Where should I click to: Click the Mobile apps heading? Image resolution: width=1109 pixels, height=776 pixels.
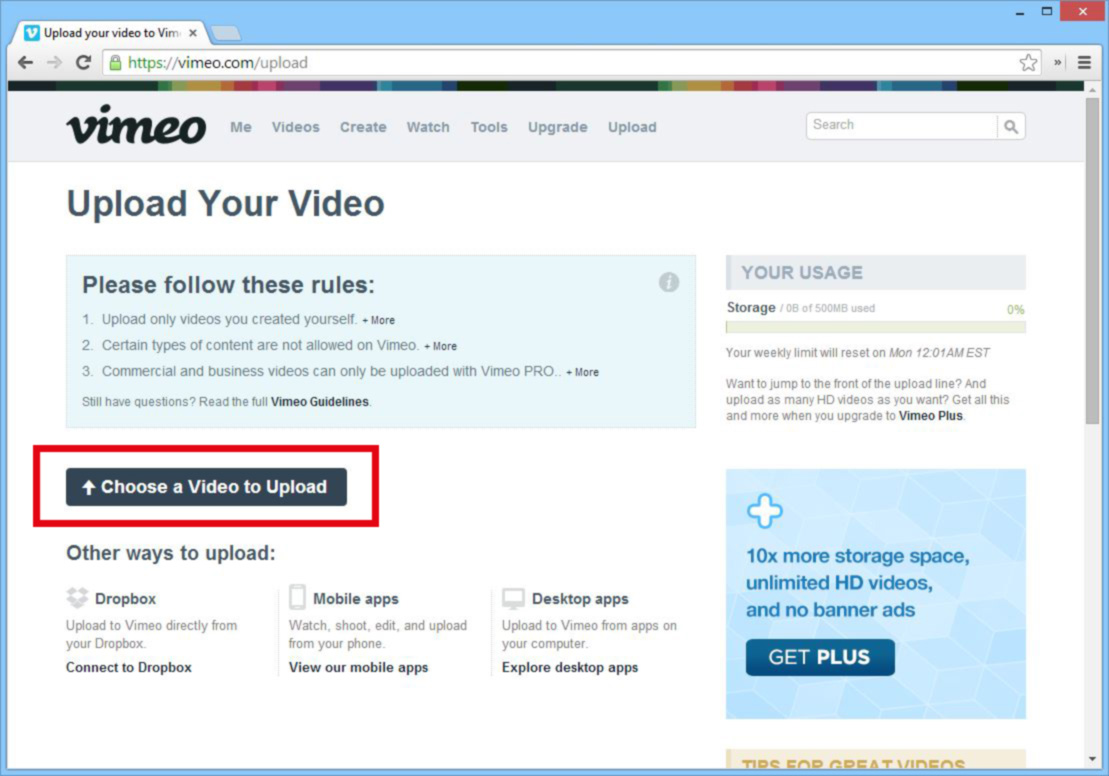[356, 599]
